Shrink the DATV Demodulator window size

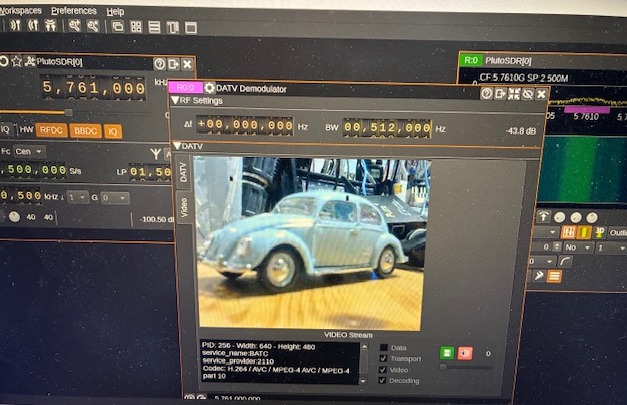click(514, 94)
